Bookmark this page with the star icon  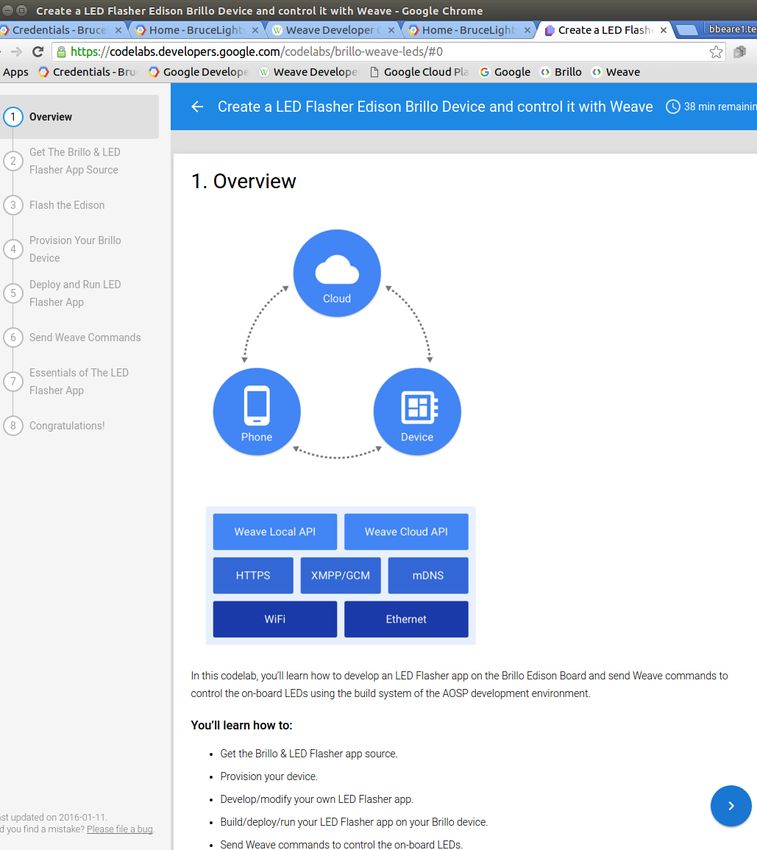716,52
